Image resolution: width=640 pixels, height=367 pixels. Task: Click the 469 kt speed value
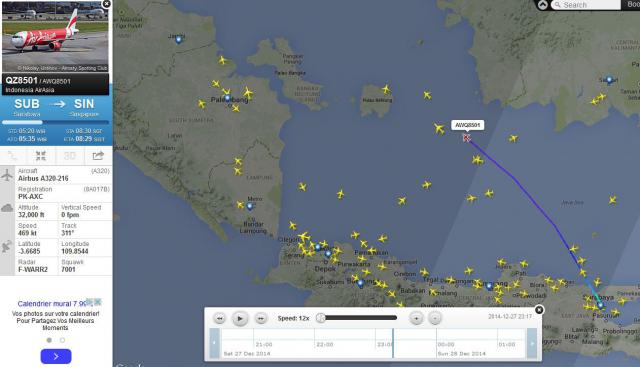pos(27,233)
